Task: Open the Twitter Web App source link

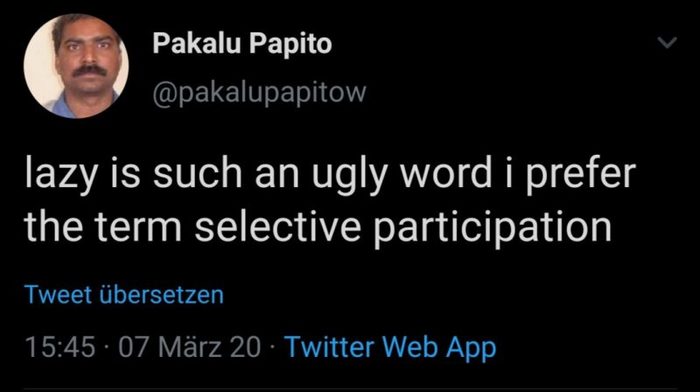Action: [x=390, y=347]
